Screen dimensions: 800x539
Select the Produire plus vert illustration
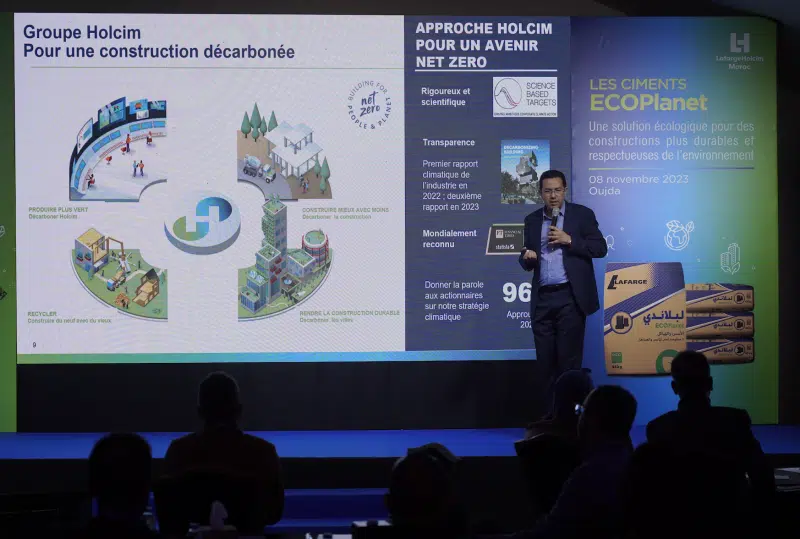tap(118, 149)
